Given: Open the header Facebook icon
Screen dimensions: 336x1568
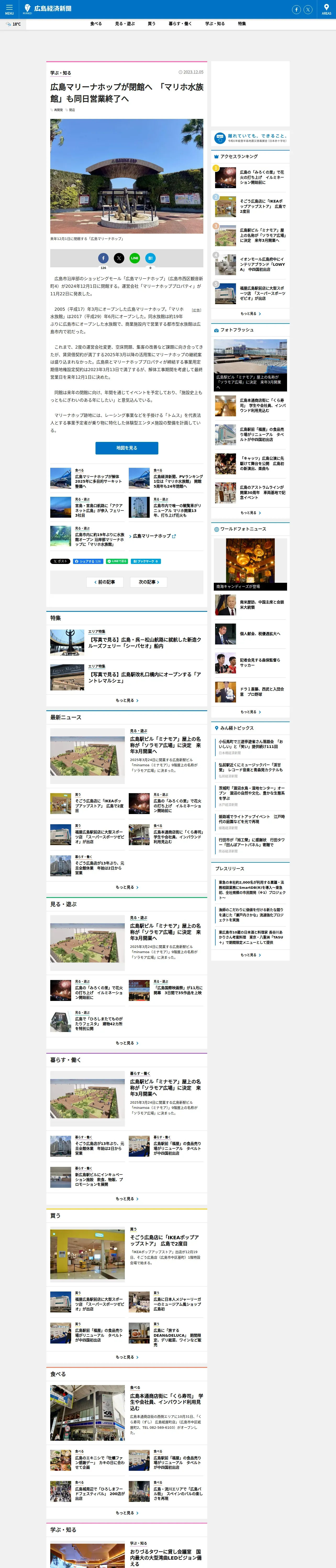Looking at the screenshot, I should (x=296, y=9).
